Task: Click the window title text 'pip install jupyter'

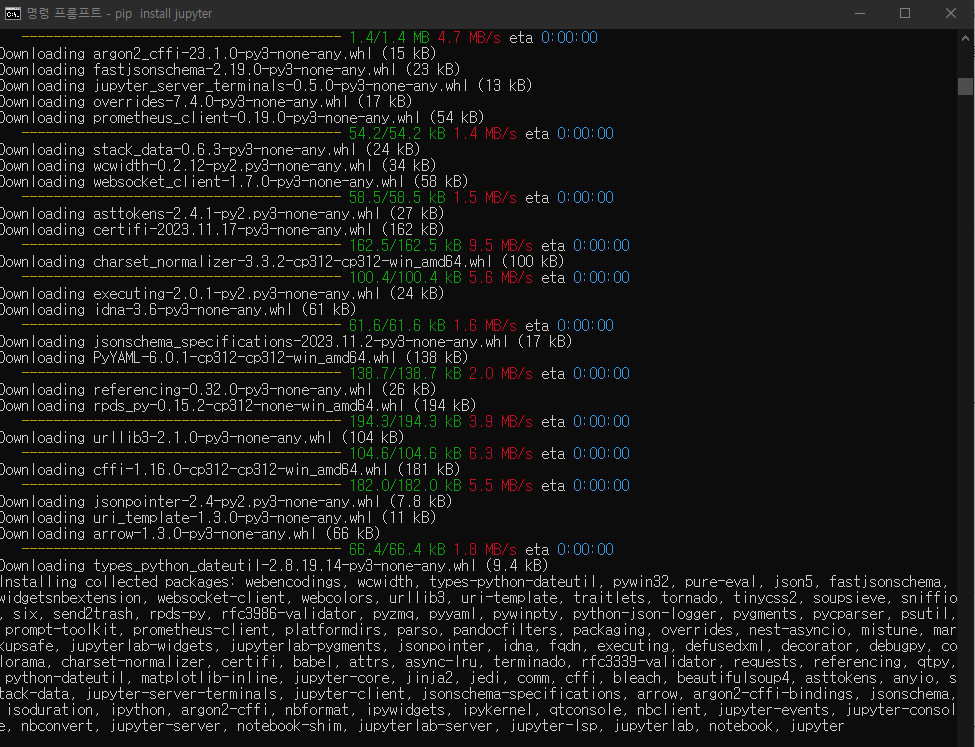Action: click(x=164, y=14)
